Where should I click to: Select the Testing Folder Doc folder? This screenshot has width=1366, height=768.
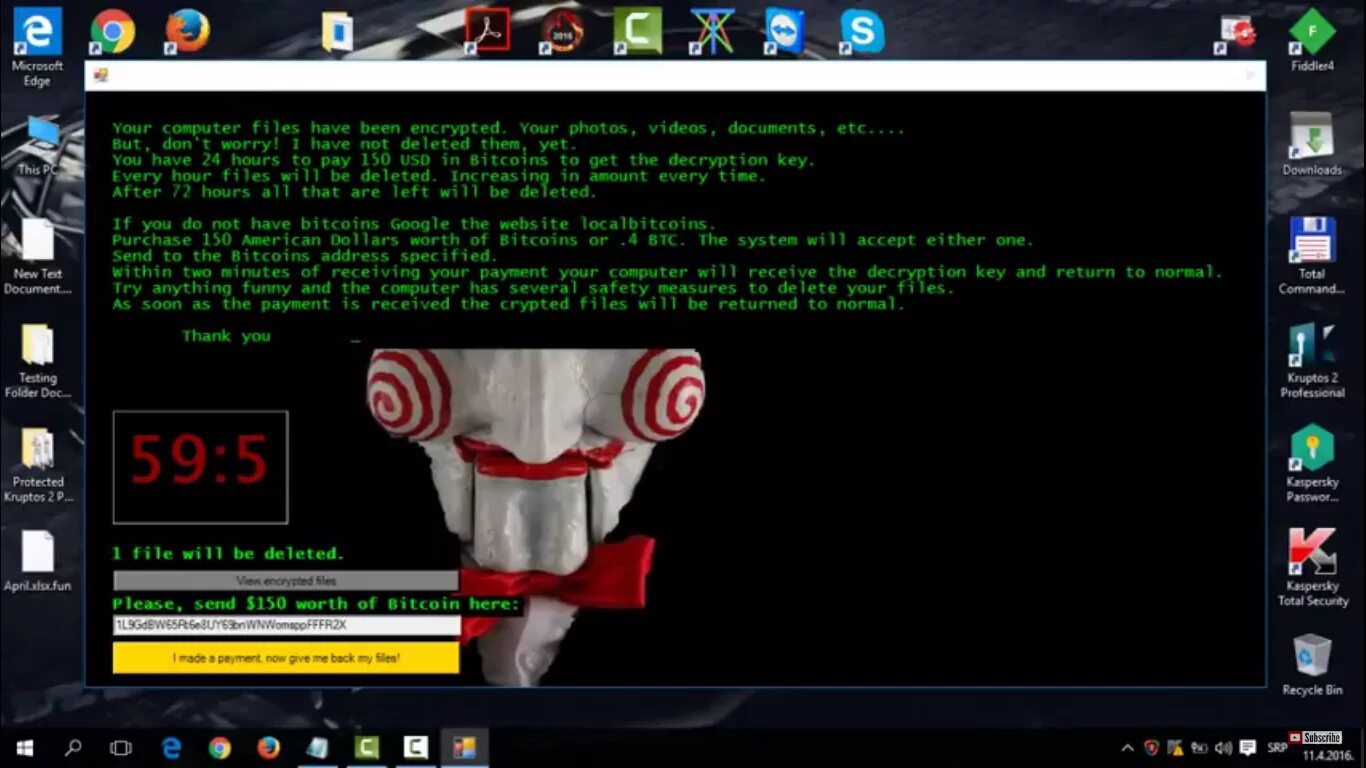38,361
